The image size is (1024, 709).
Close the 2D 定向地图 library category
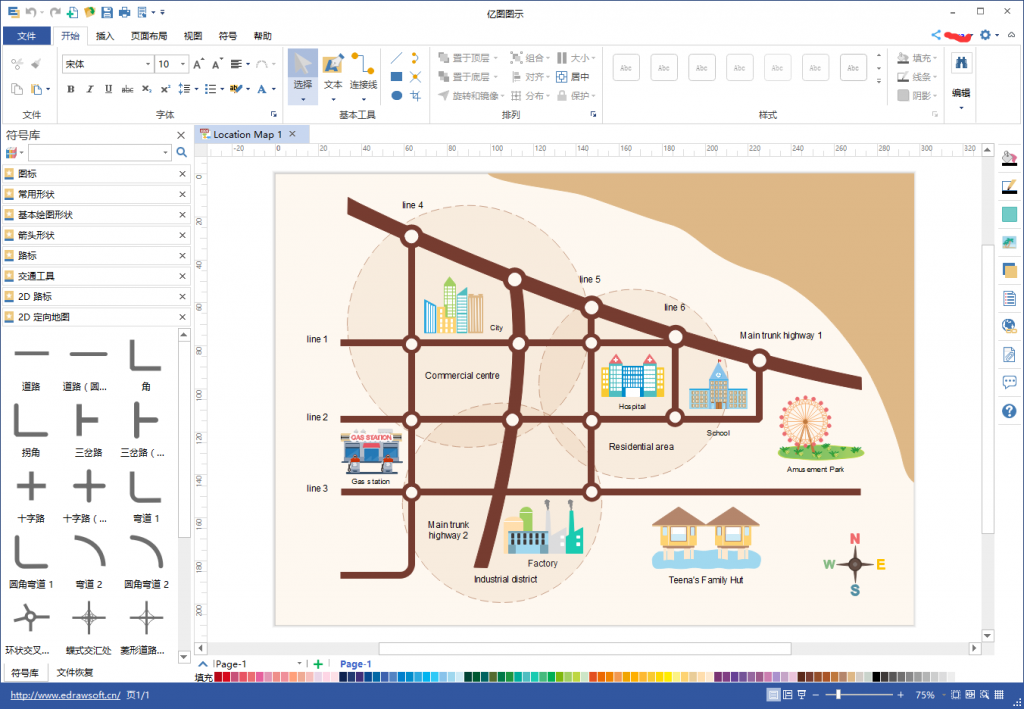coord(183,317)
